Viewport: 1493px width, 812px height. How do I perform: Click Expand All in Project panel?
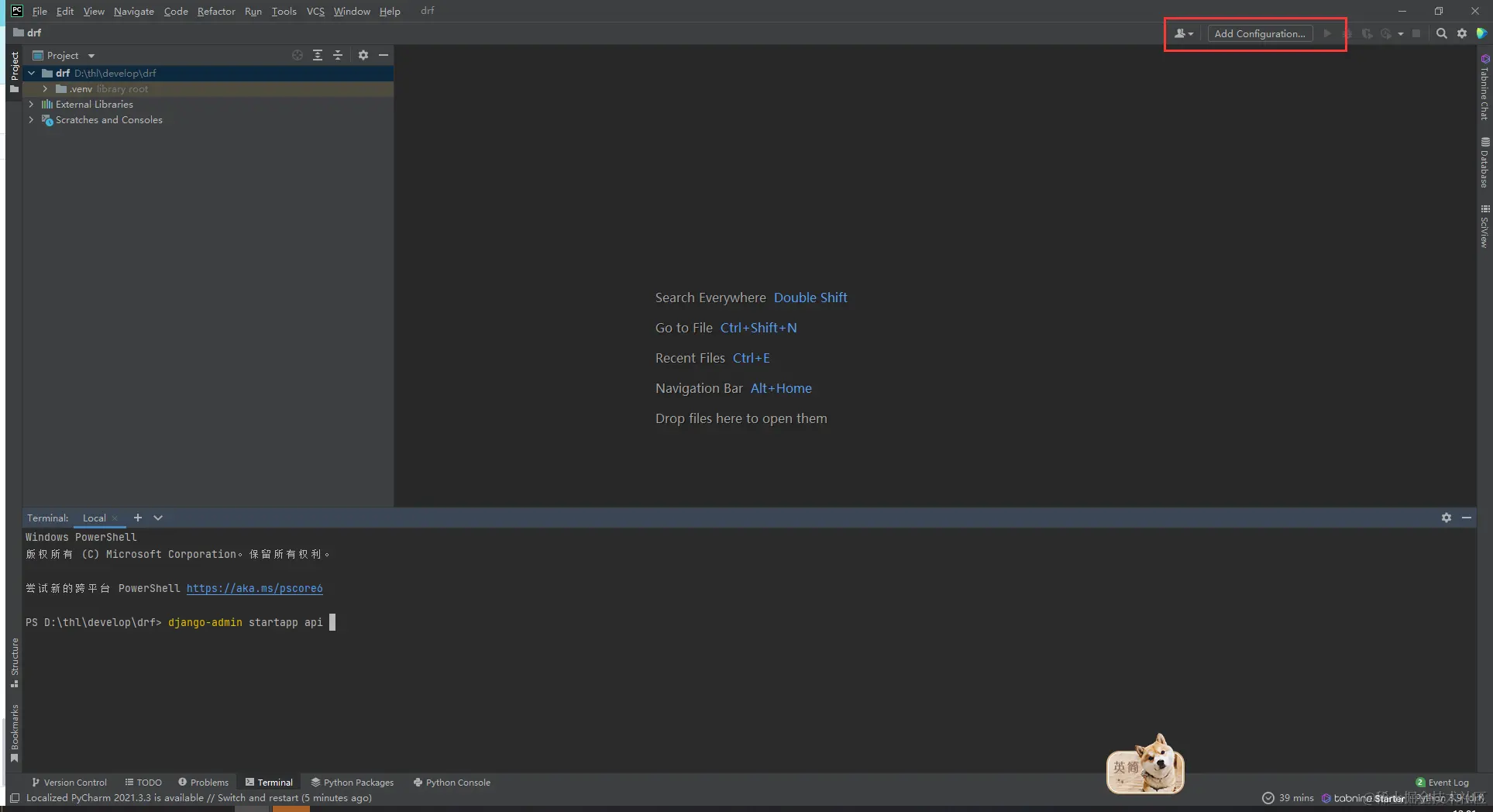tap(318, 55)
